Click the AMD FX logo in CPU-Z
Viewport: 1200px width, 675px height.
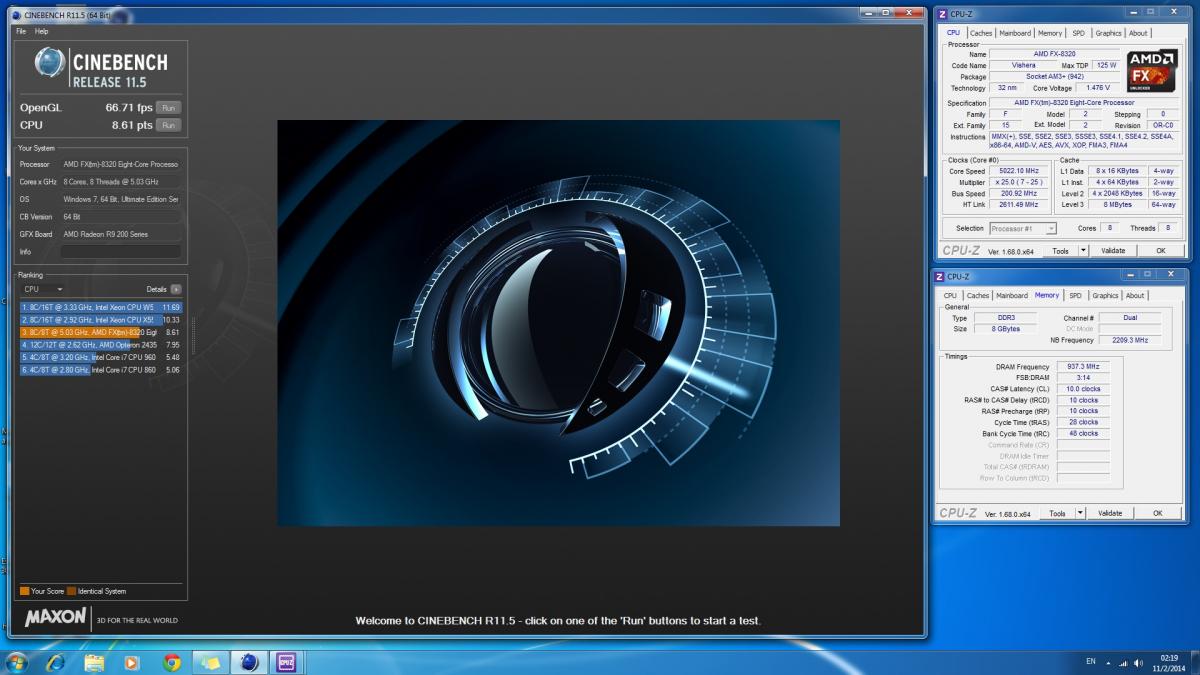(1152, 72)
